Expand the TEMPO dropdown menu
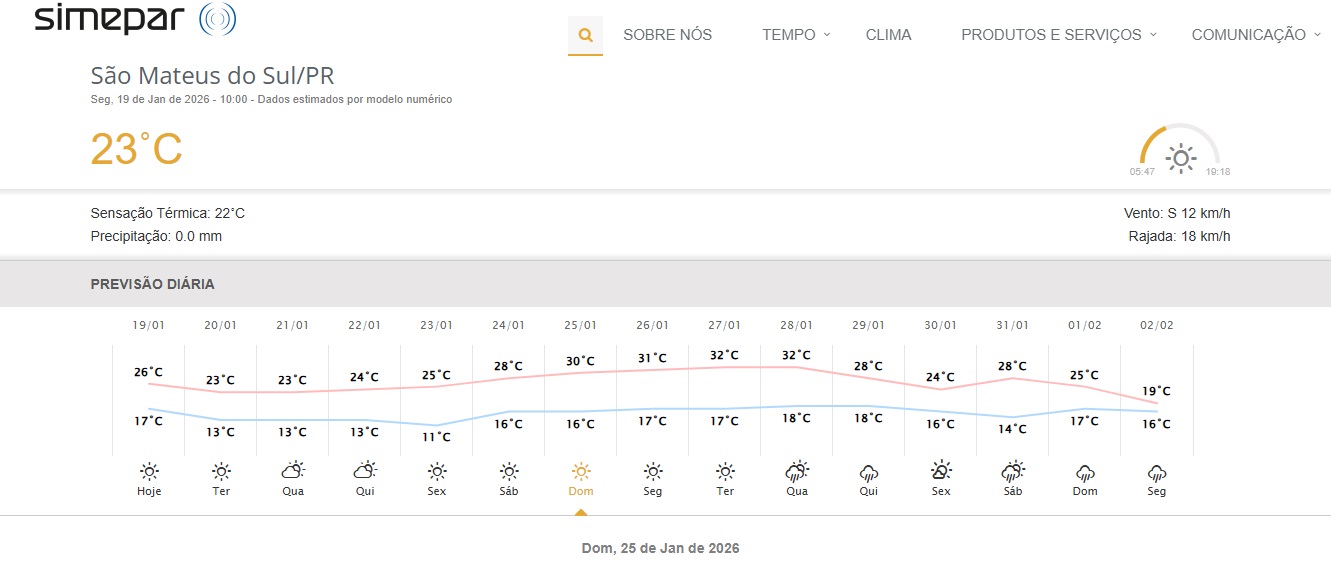Viewport: 1331px width, 561px height. 796,35
